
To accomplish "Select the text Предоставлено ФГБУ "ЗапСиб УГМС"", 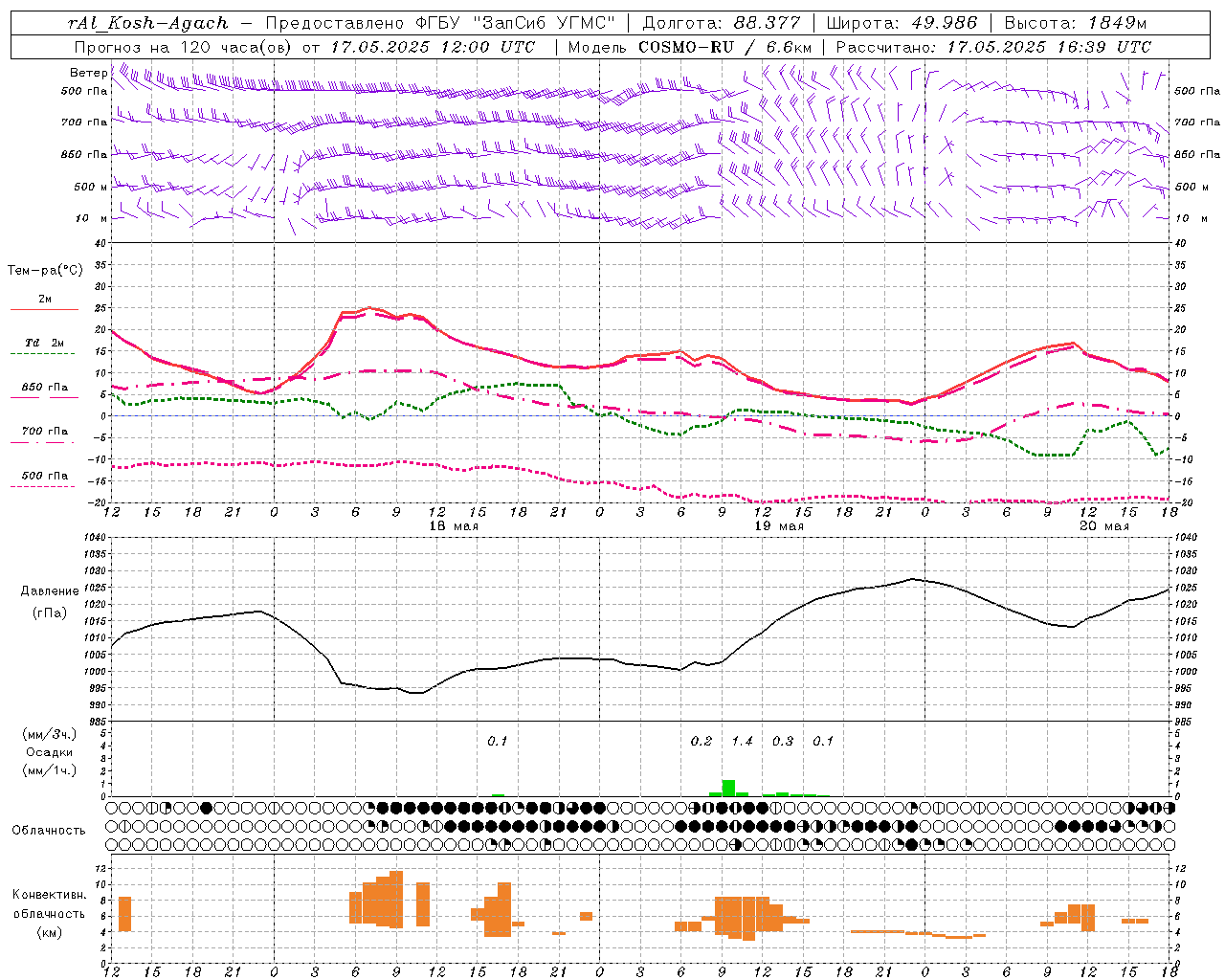I will tap(440, 22).
